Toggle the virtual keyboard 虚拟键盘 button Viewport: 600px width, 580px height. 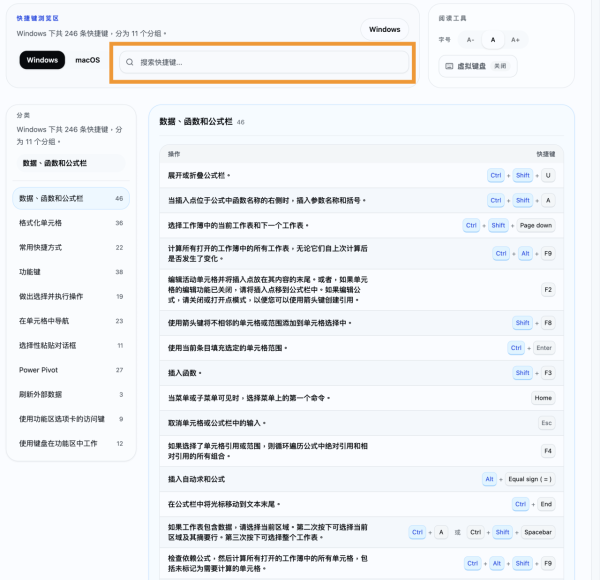(478, 66)
